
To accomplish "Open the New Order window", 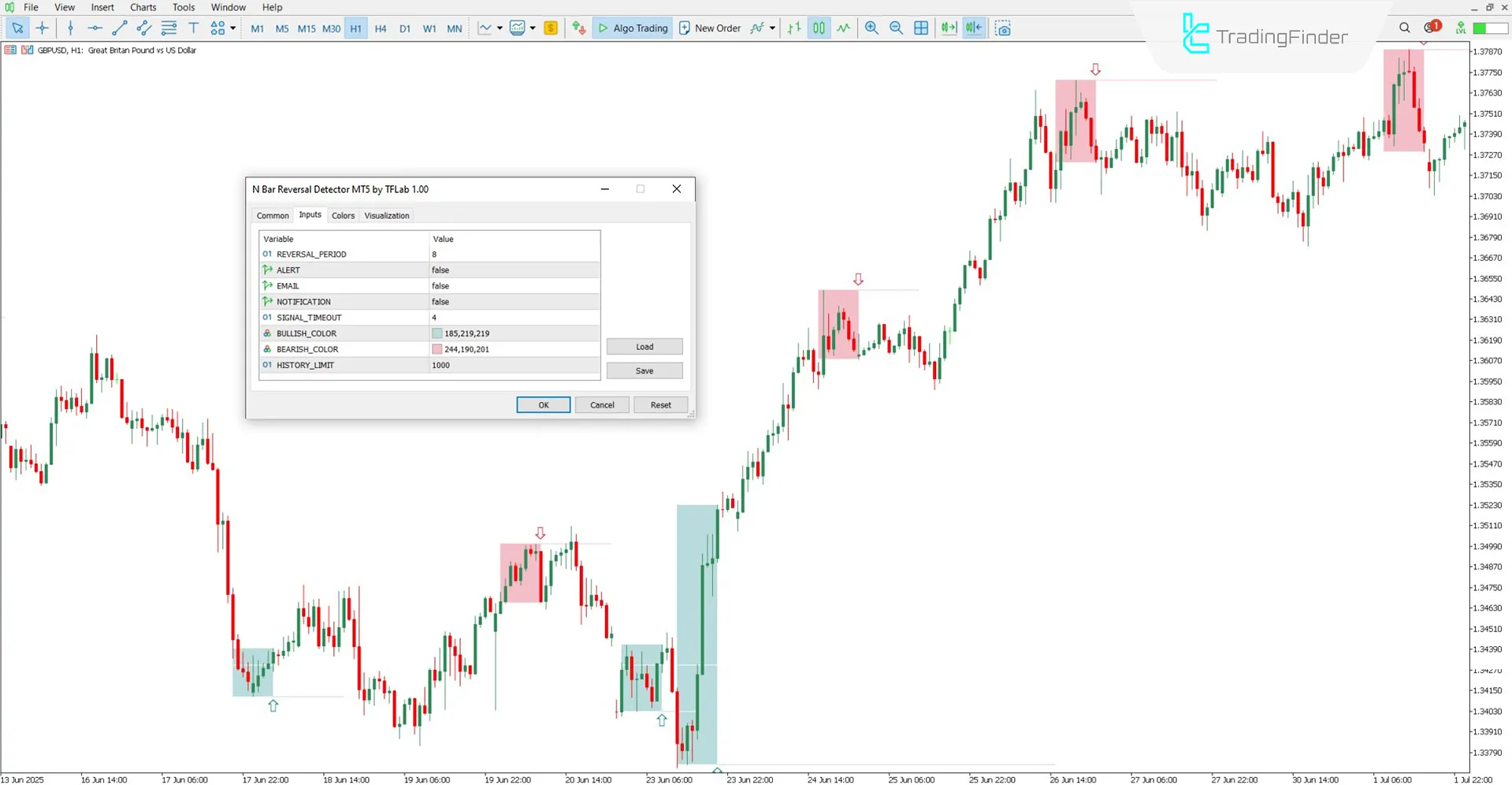I will point(710,28).
